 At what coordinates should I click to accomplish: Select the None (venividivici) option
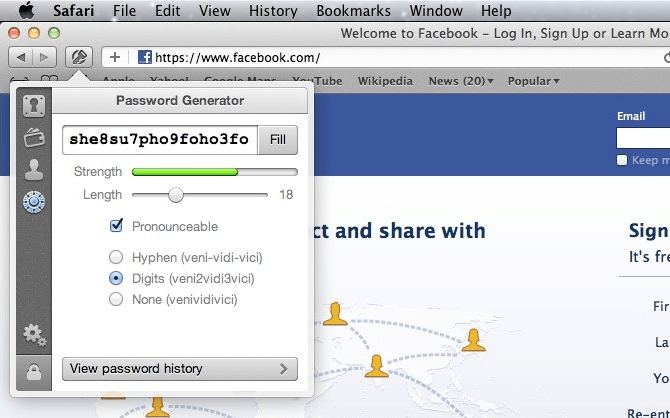116,299
